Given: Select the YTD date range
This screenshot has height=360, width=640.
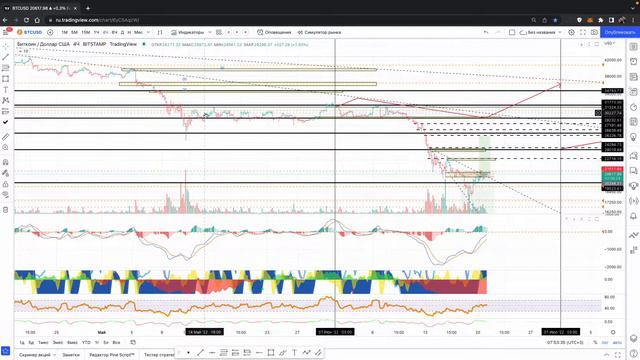Looking at the screenshot, I should point(86,342).
